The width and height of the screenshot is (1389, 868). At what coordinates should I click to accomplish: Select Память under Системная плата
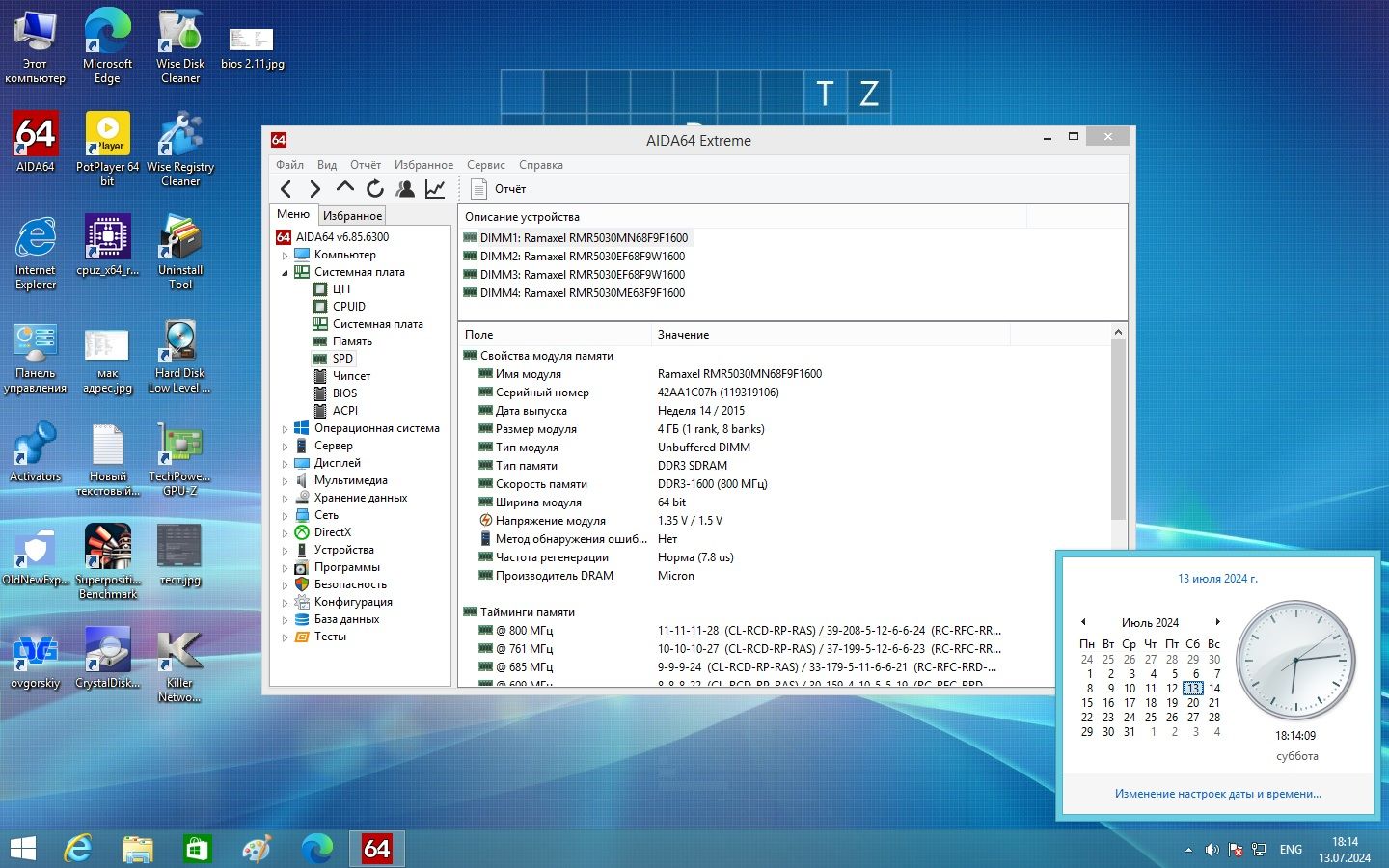click(x=352, y=341)
